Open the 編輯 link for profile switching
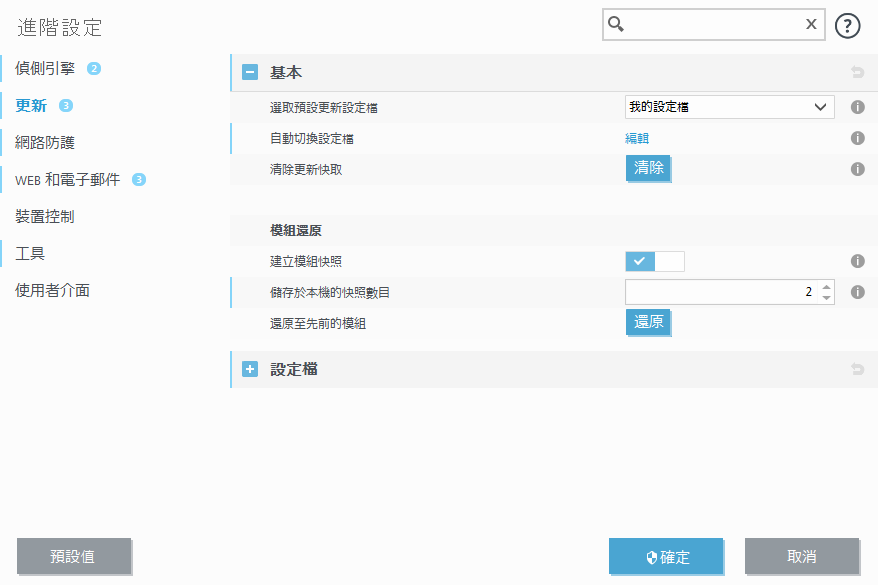878x585 pixels. tap(637, 138)
